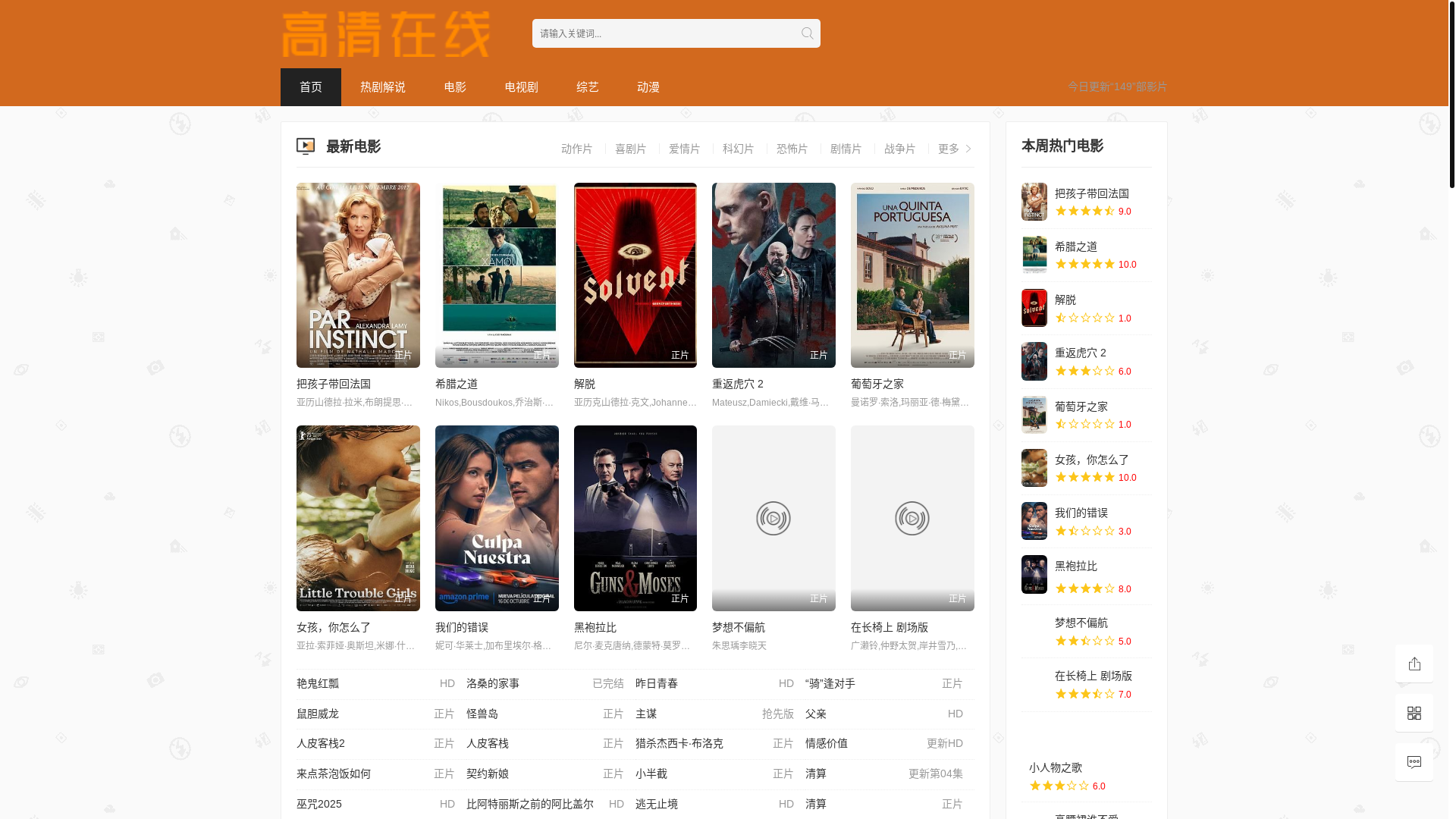Click the 梦想不偏航 placeholder play icon
The height and width of the screenshot is (819, 1456).
click(773, 519)
